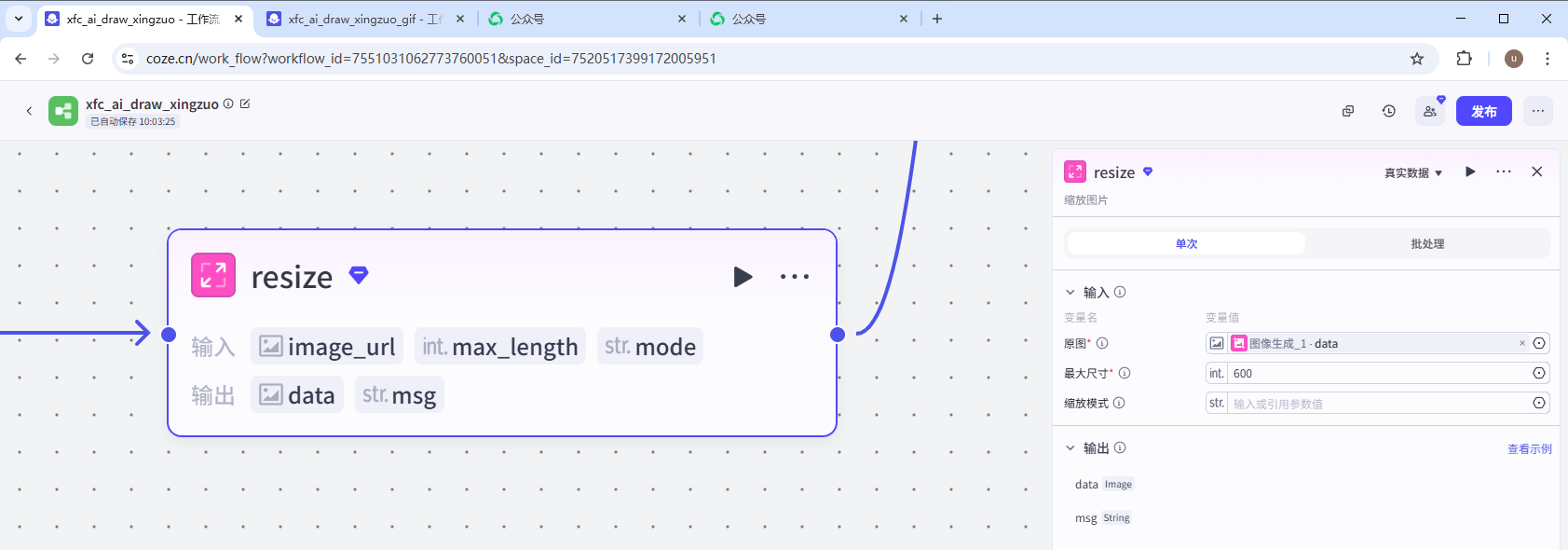Viewport: 1568px width, 550px height.
Task: Close the resize configuration panel
Action: click(1537, 172)
